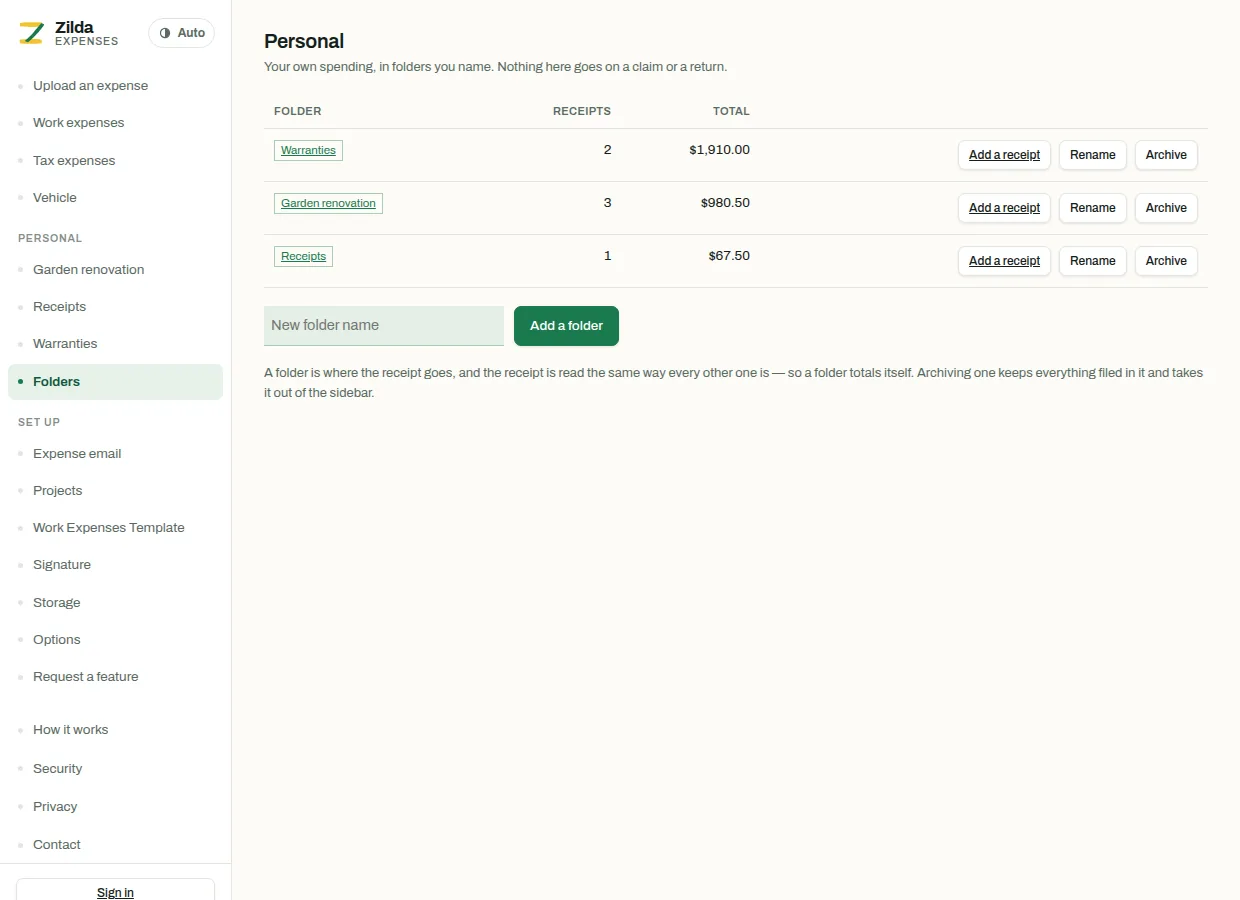
Task: Open the Folders sidebar item
Action: 115,382
